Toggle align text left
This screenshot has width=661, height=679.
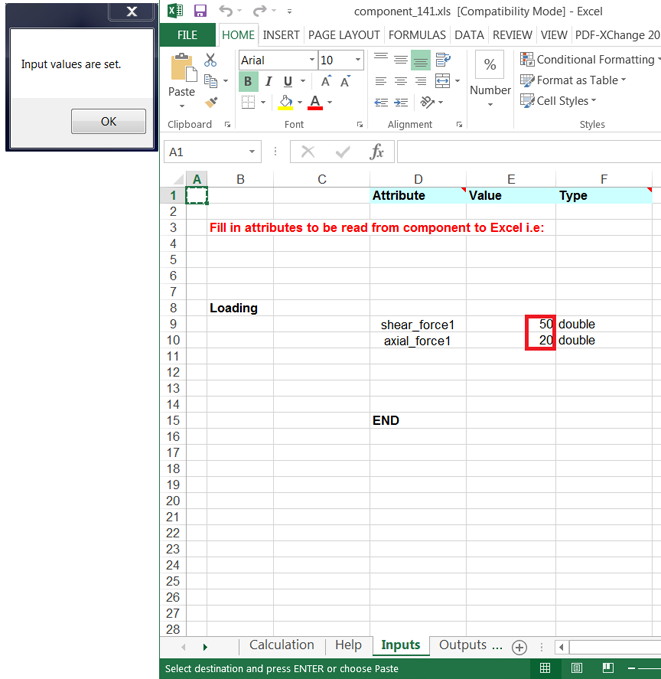pyautogui.click(x=381, y=81)
